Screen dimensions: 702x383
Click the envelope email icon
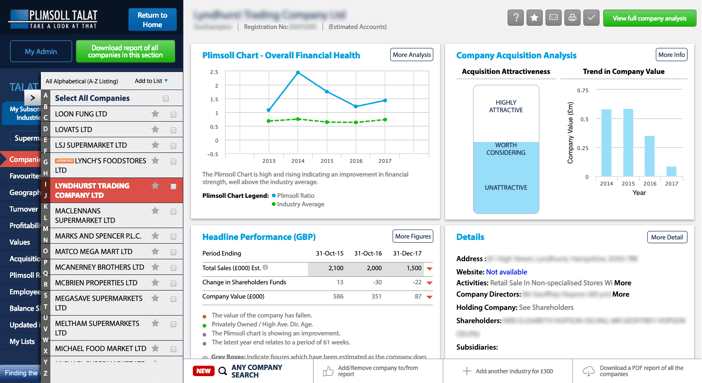[x=553, y=18]
